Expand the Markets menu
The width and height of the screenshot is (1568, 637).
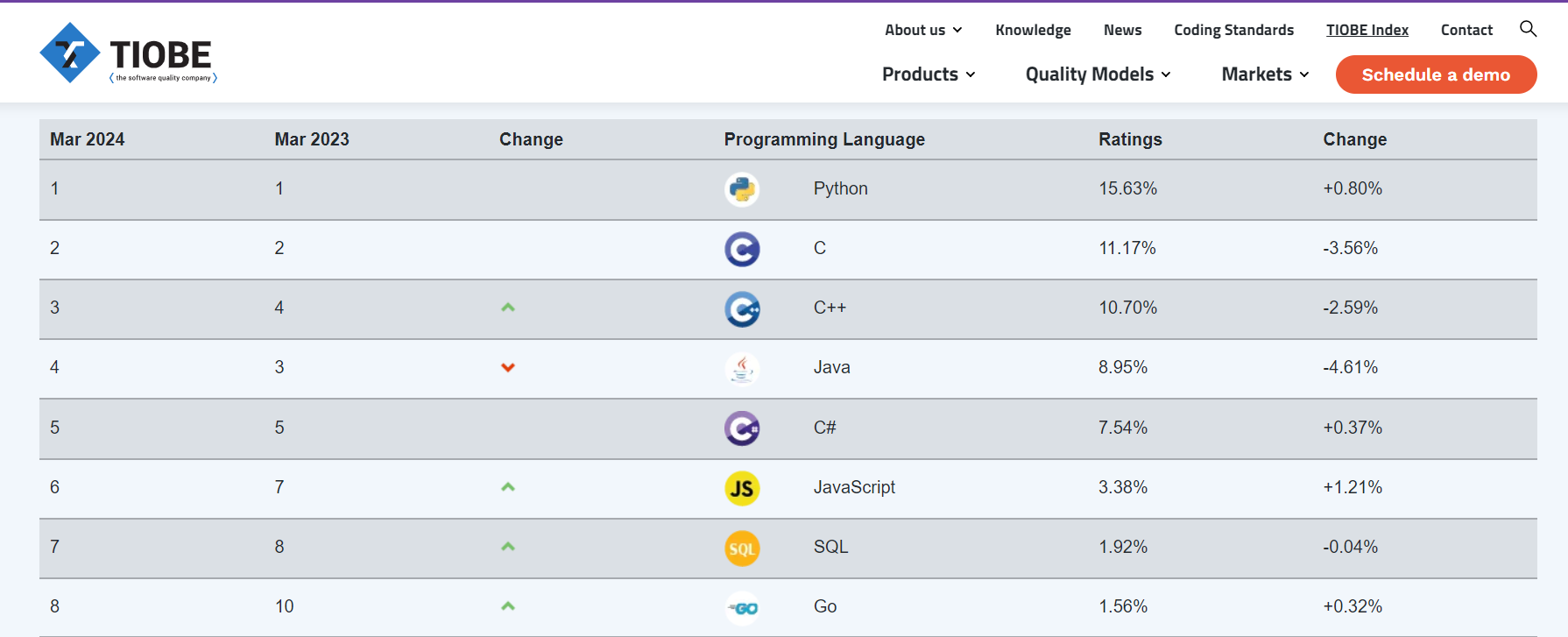click(1266, 74)
